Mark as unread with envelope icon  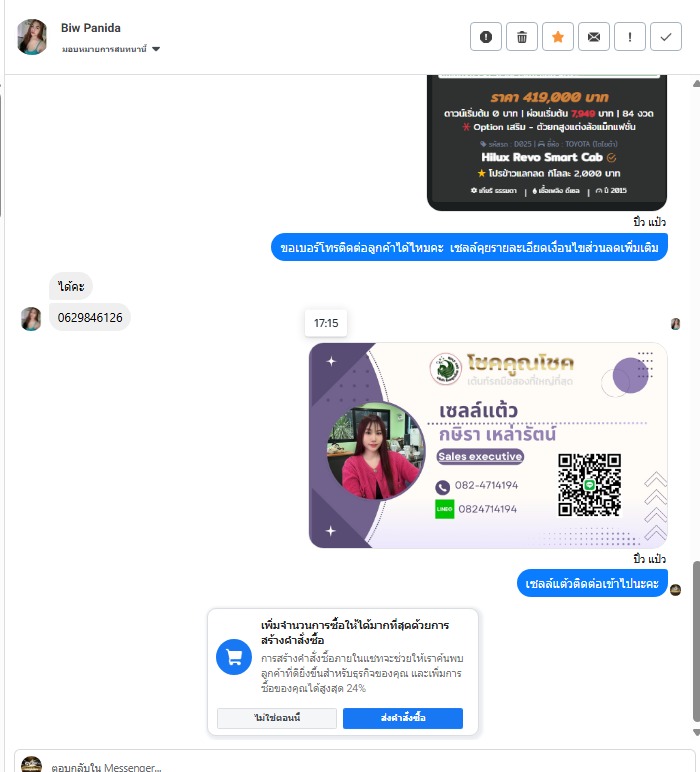pyautogui.click(x=594, y=36)
